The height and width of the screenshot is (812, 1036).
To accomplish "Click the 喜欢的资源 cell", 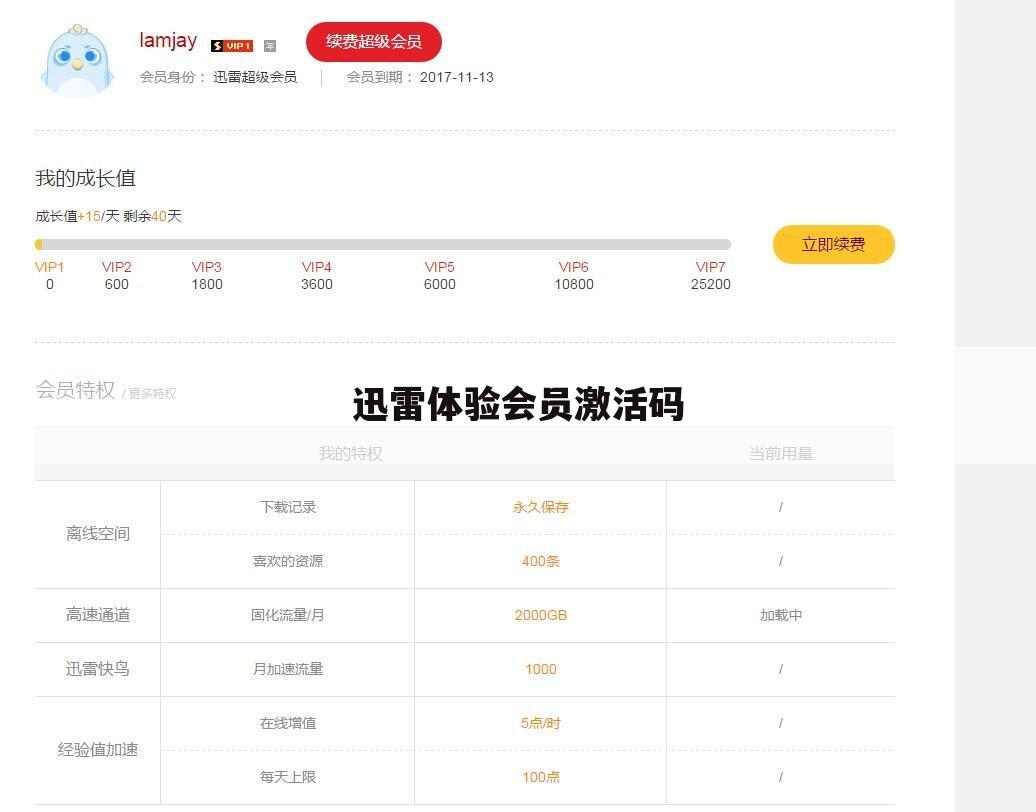I will pyautogui.click(x=287, y=562).
